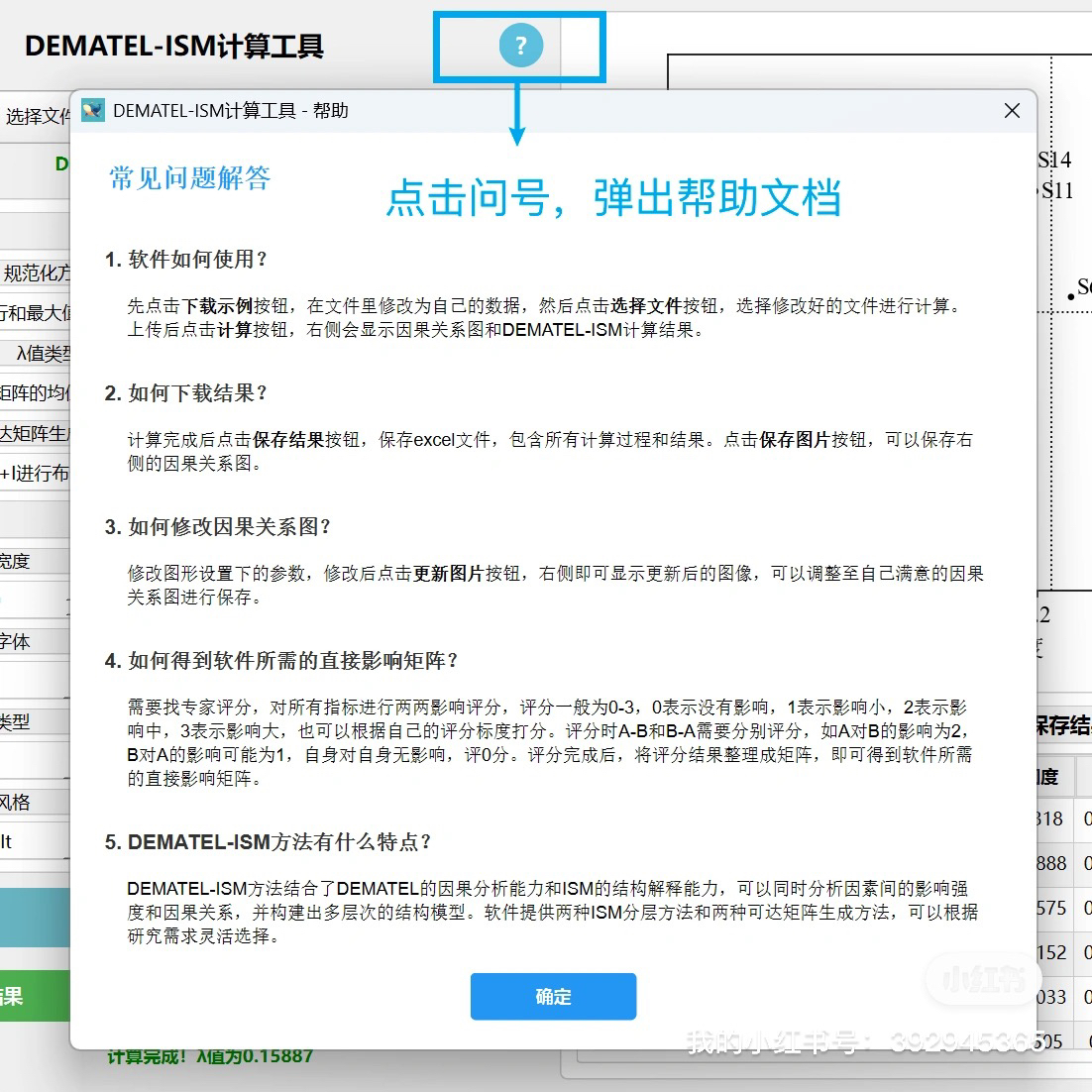Click the status text 计算完成! λ值为0.15887
1092x1092 pixels.
click(x=210, y=1056)
